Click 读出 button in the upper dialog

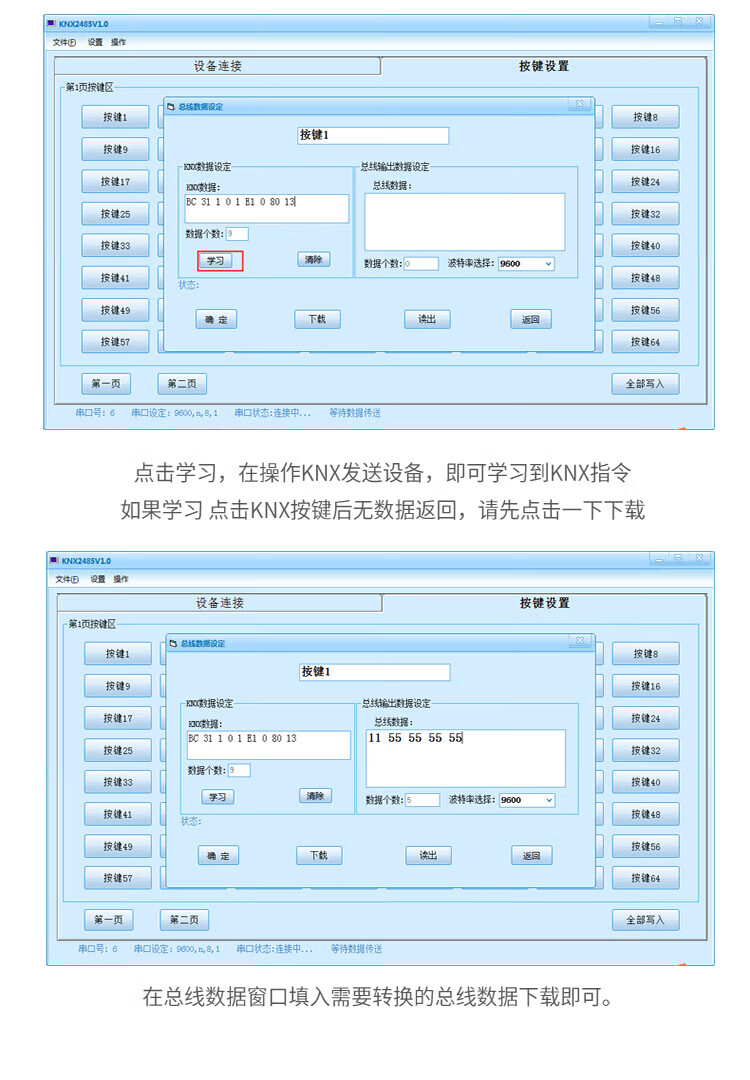pos(427,319)
